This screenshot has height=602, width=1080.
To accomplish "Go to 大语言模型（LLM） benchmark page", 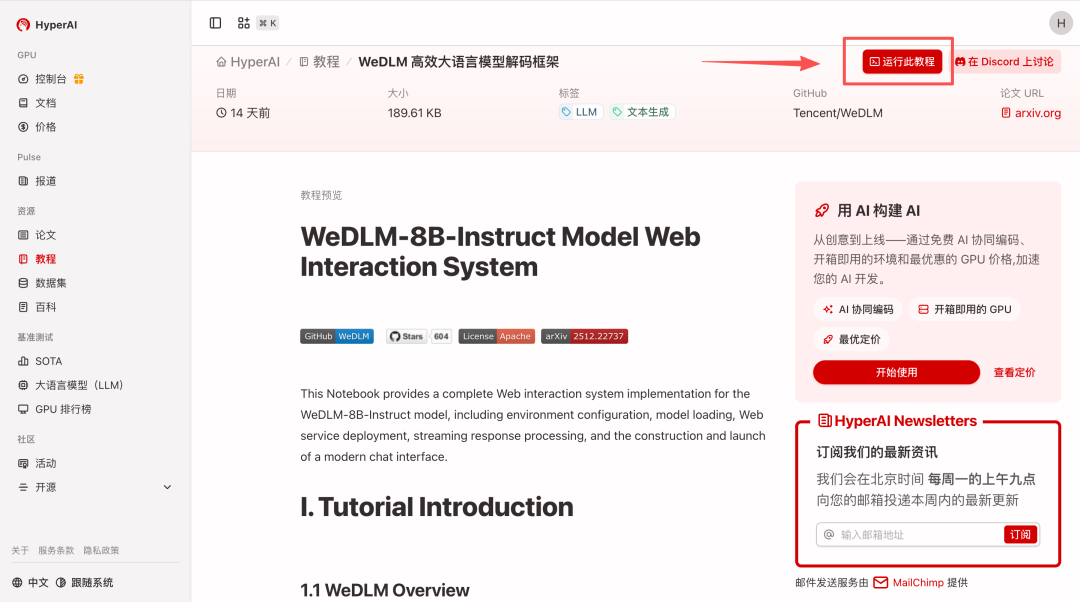I will click(78, 385).
